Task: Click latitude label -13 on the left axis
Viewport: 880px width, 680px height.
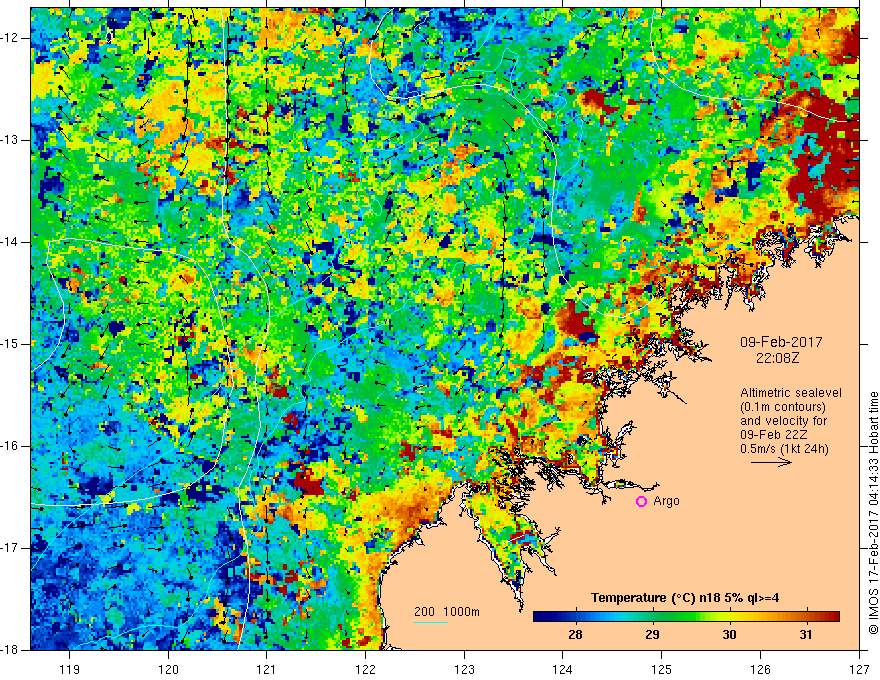Action: click(10, 140)
